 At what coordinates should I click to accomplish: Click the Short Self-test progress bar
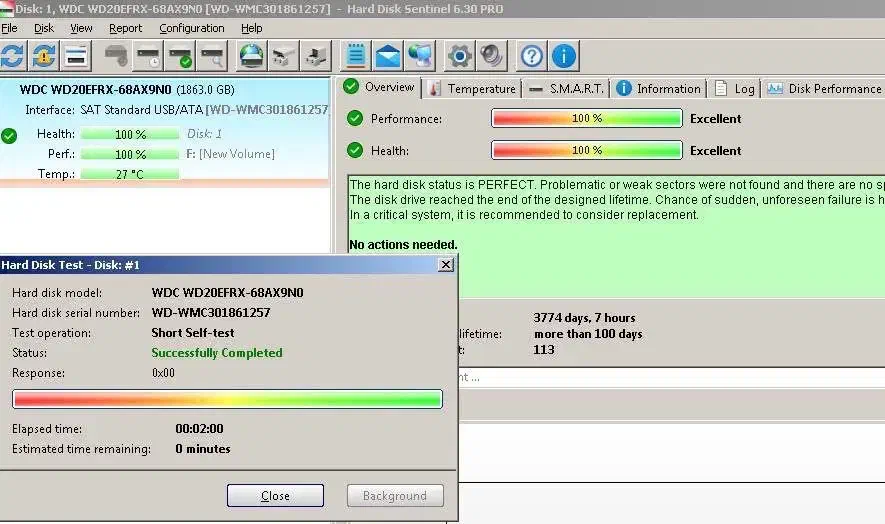(x=227, y=400)
